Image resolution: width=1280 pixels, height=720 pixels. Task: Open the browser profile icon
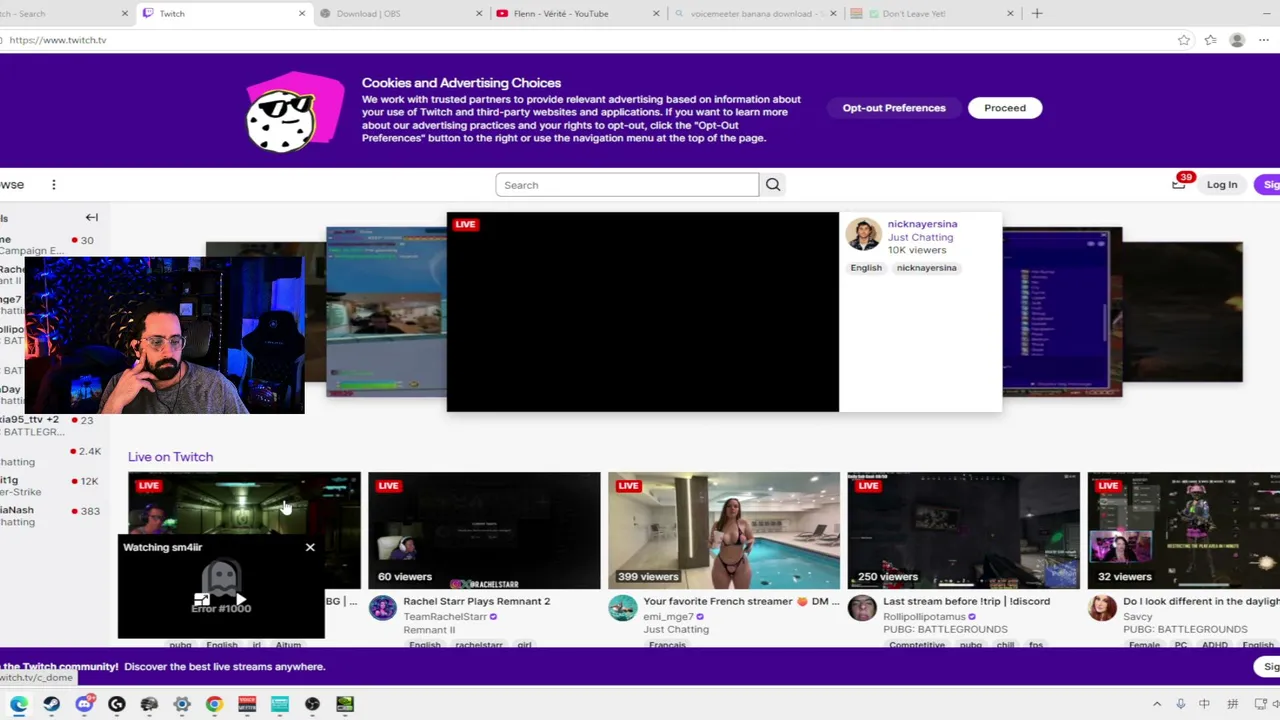(x=1237, y=40)
